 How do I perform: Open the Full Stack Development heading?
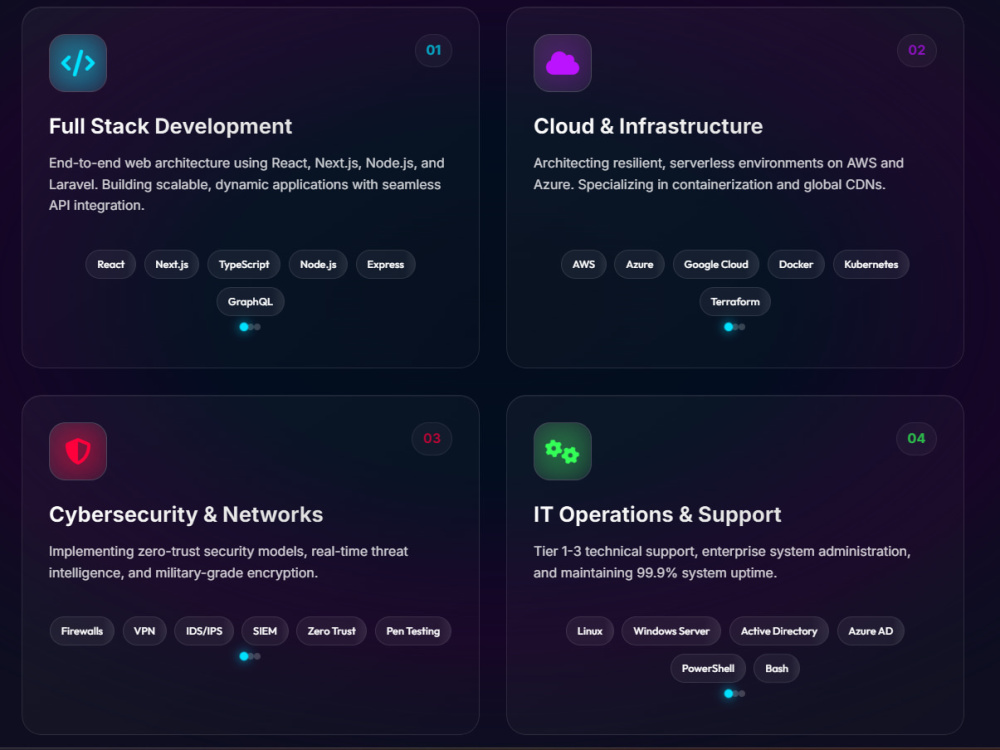point(170,126)
